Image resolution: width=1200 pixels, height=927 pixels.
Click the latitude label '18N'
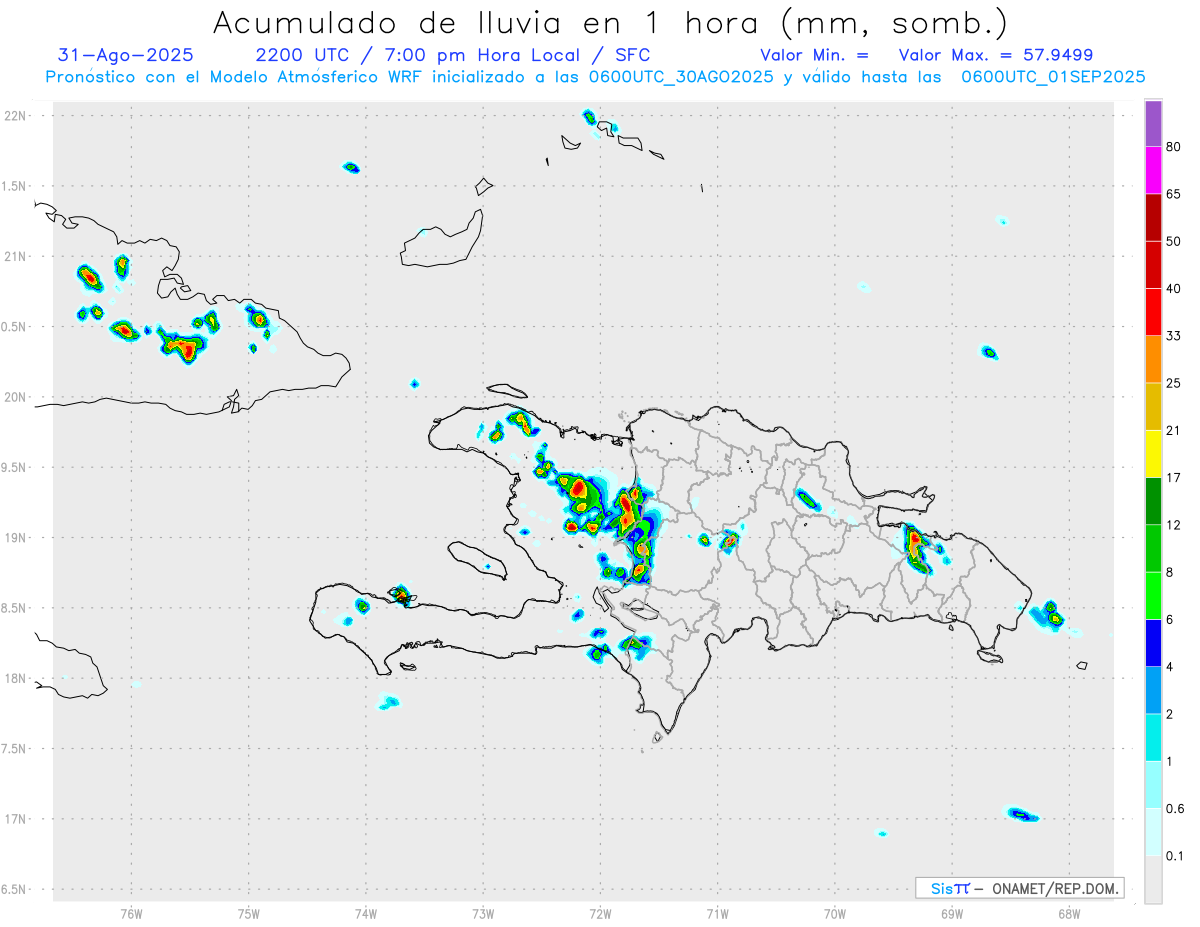tap(16, 678)
